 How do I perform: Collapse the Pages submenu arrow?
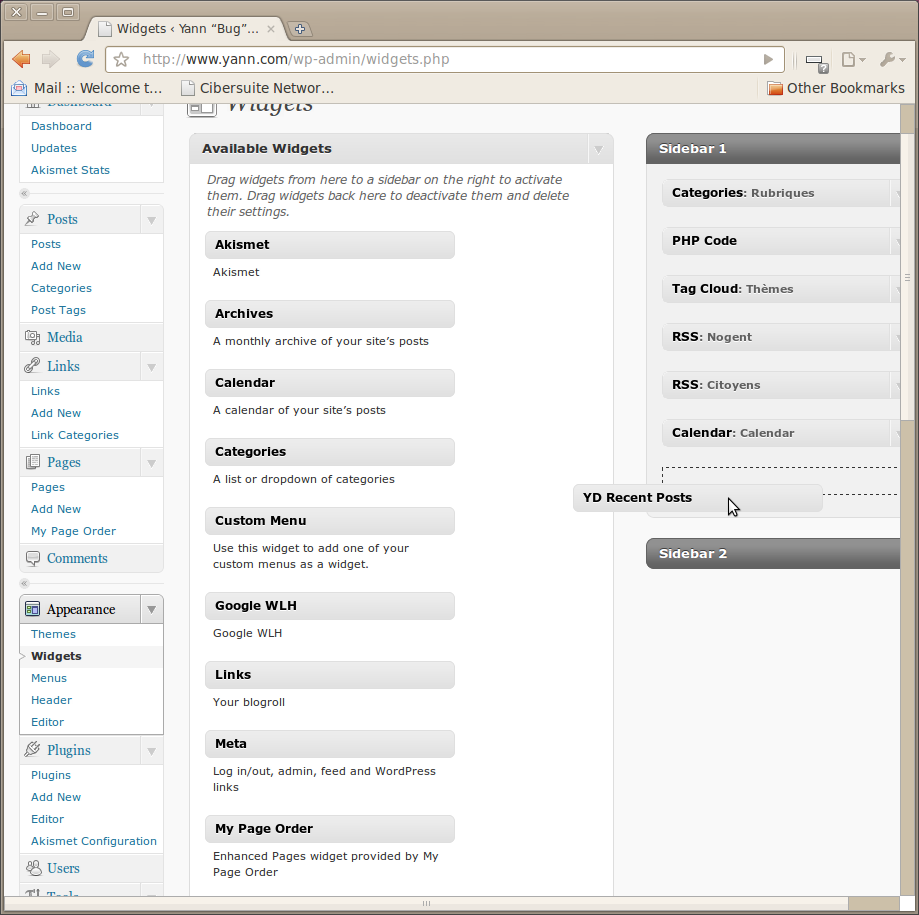point(151,463)
